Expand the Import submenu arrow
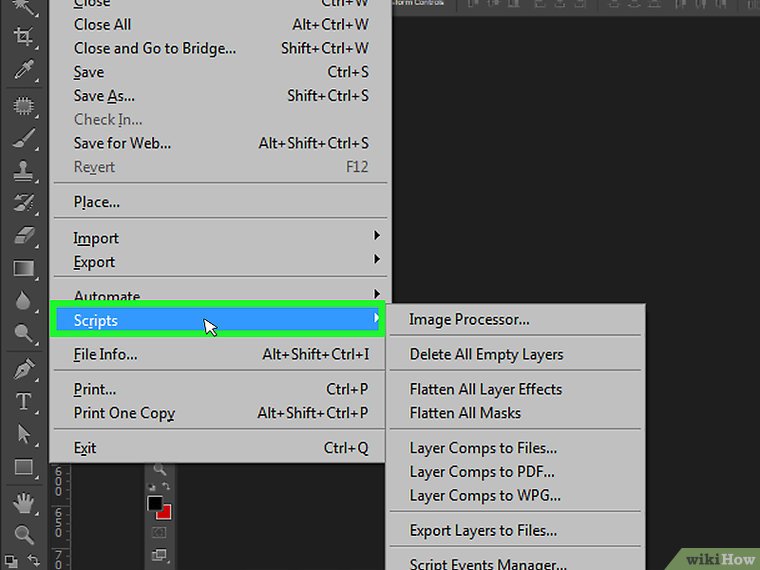760x570 pixels. [x=377, y=237]
